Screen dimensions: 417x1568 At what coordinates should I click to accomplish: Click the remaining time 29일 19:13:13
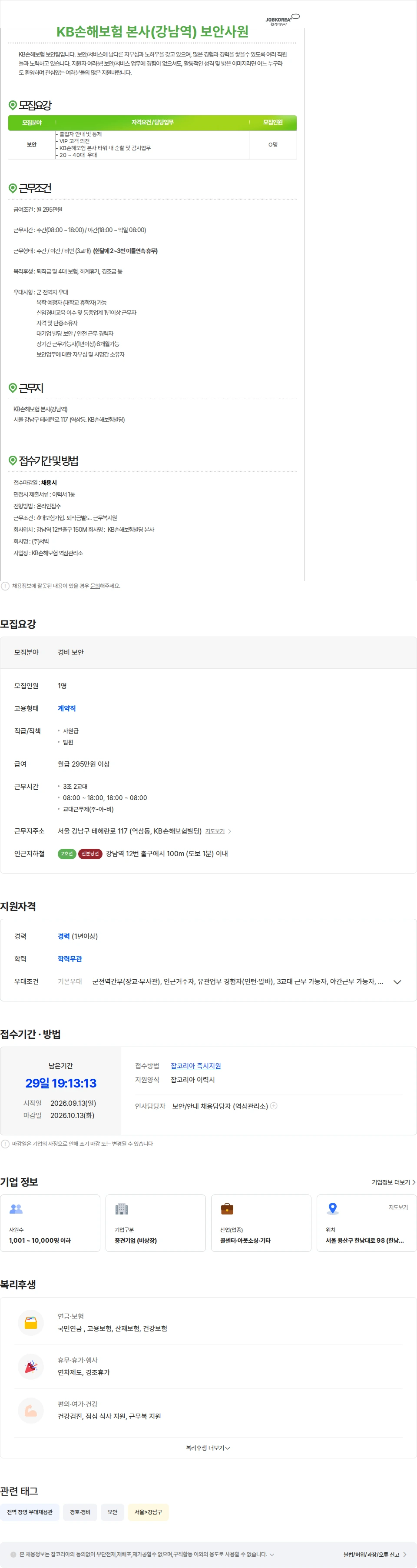click(x=61, y=1083)
